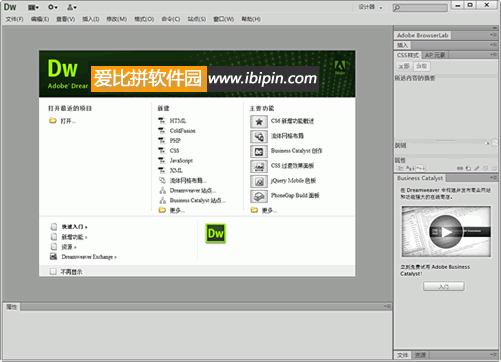Open the 编辑(E) menu

40,19
